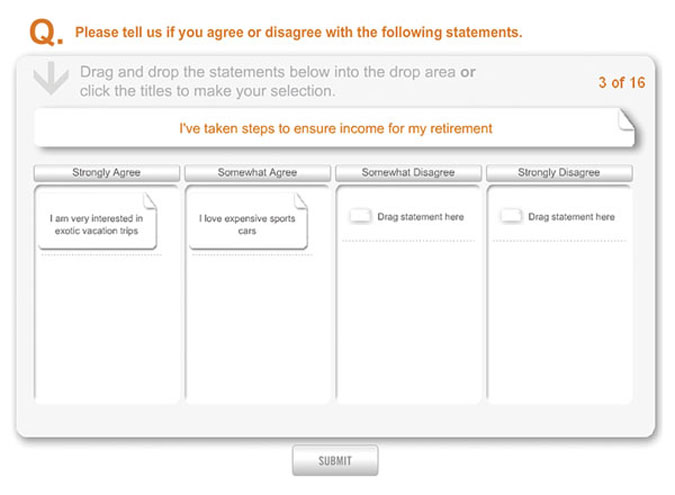Click the folded corner of the vacation trips card
675x495 pixels.
point(149,200)
